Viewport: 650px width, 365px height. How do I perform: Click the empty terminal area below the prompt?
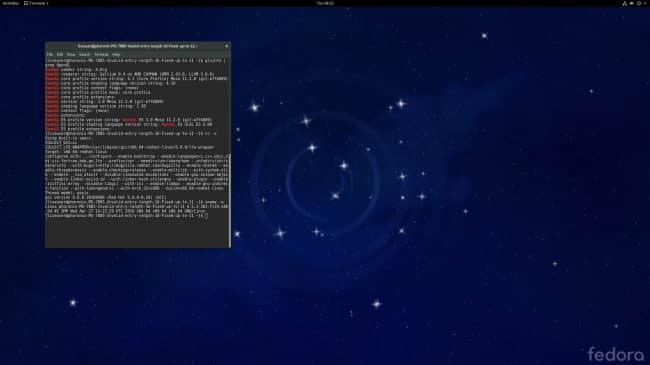tap(137, 233)
